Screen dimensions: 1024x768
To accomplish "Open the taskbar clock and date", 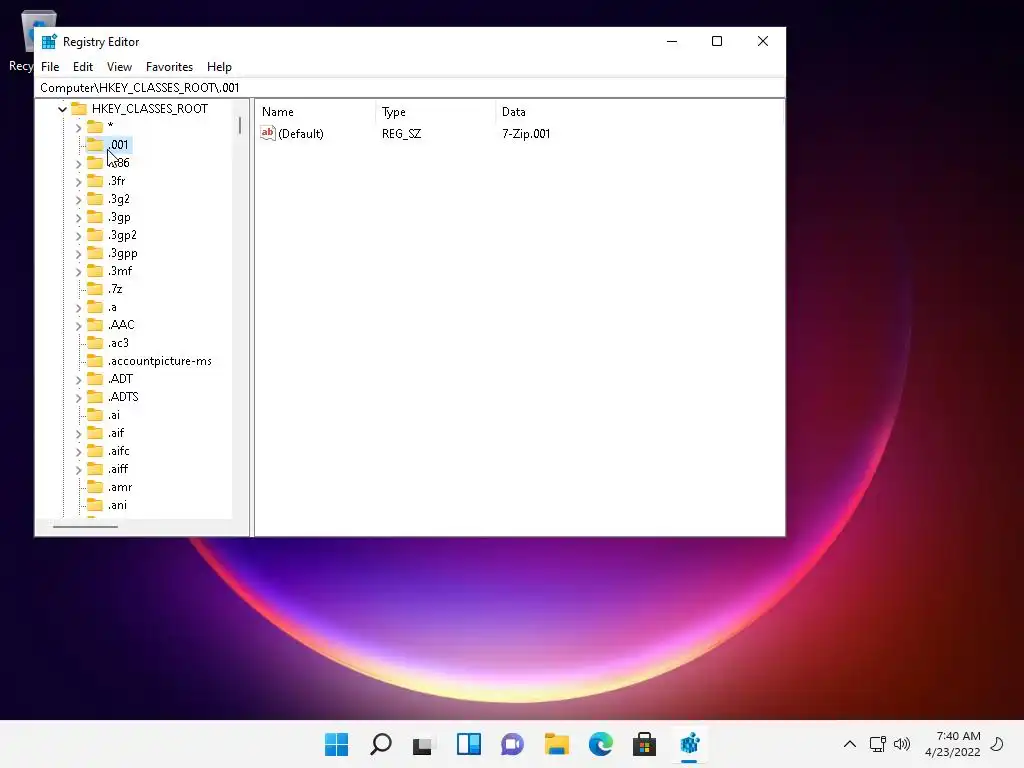I will click(x=953, y=744).
